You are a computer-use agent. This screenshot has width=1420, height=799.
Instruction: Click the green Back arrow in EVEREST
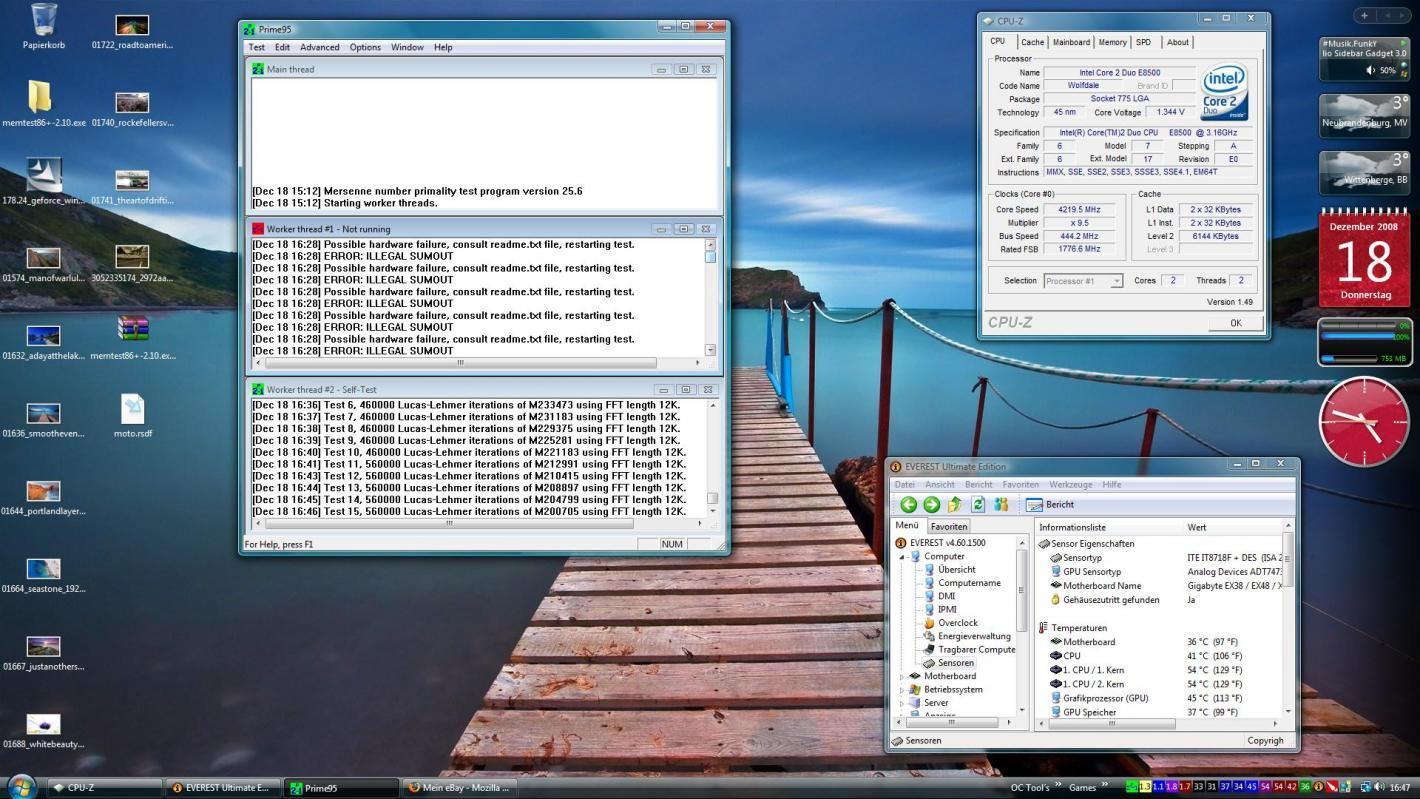pyautogui.click(x=908, y=505)
